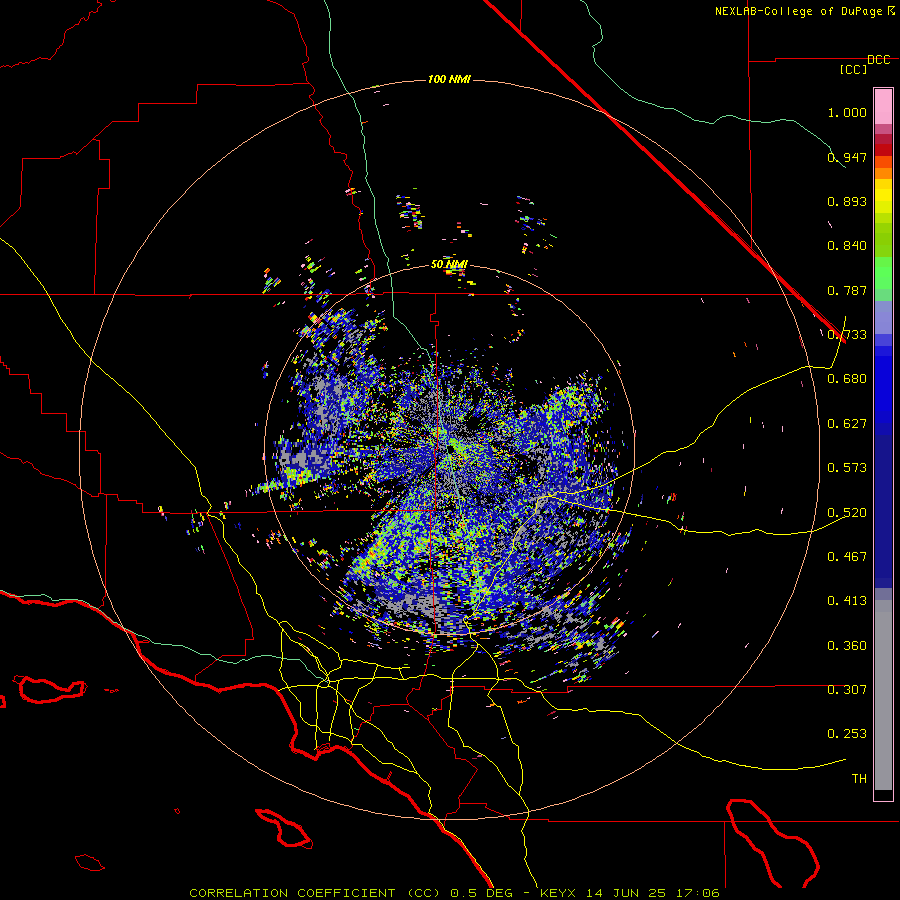The width and height of the screenshot is (900, 900).
Task: Pick the pink band atop the color scale
Action: [883, 107]
